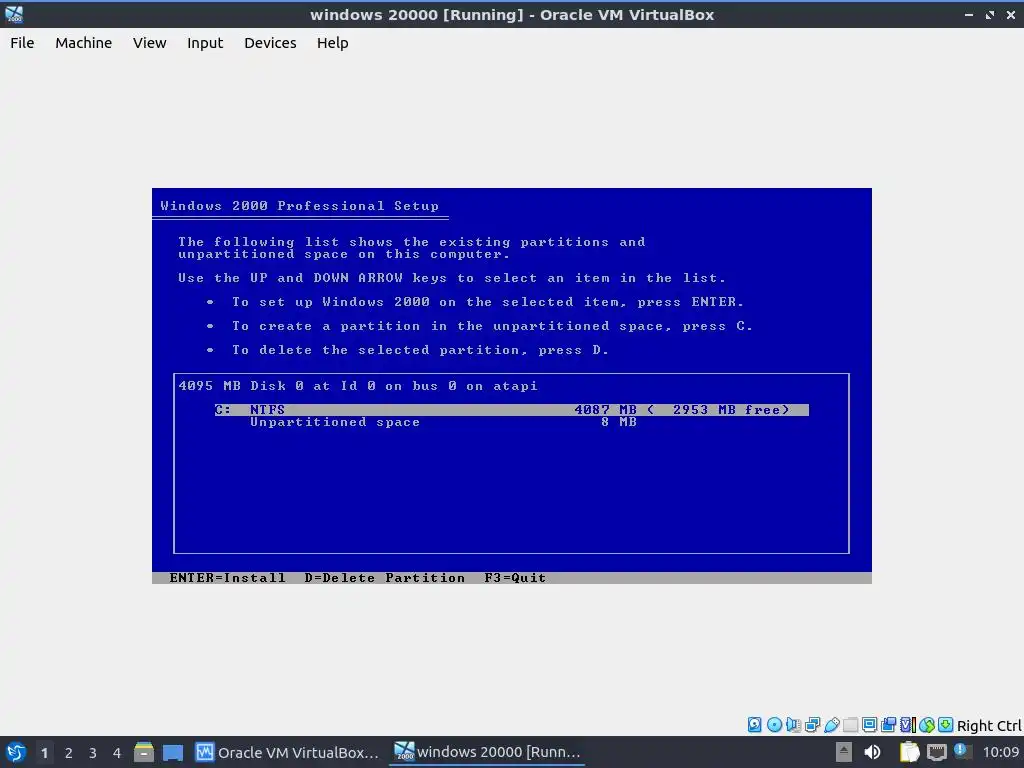Click the VirtualBox window icon in title bar
Image resolution: width=1024 pixels, height=768 pixels.
click(x=14, y=14)
